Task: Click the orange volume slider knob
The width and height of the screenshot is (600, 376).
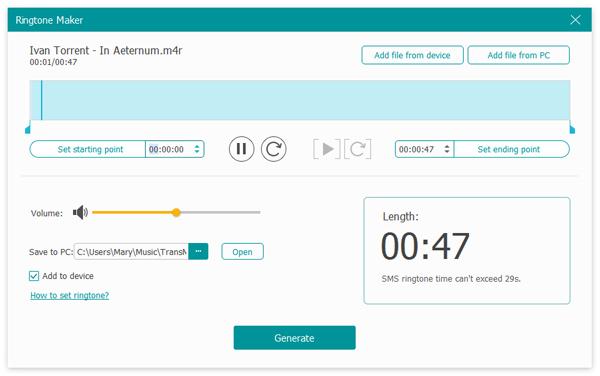Action: (176, 212)
